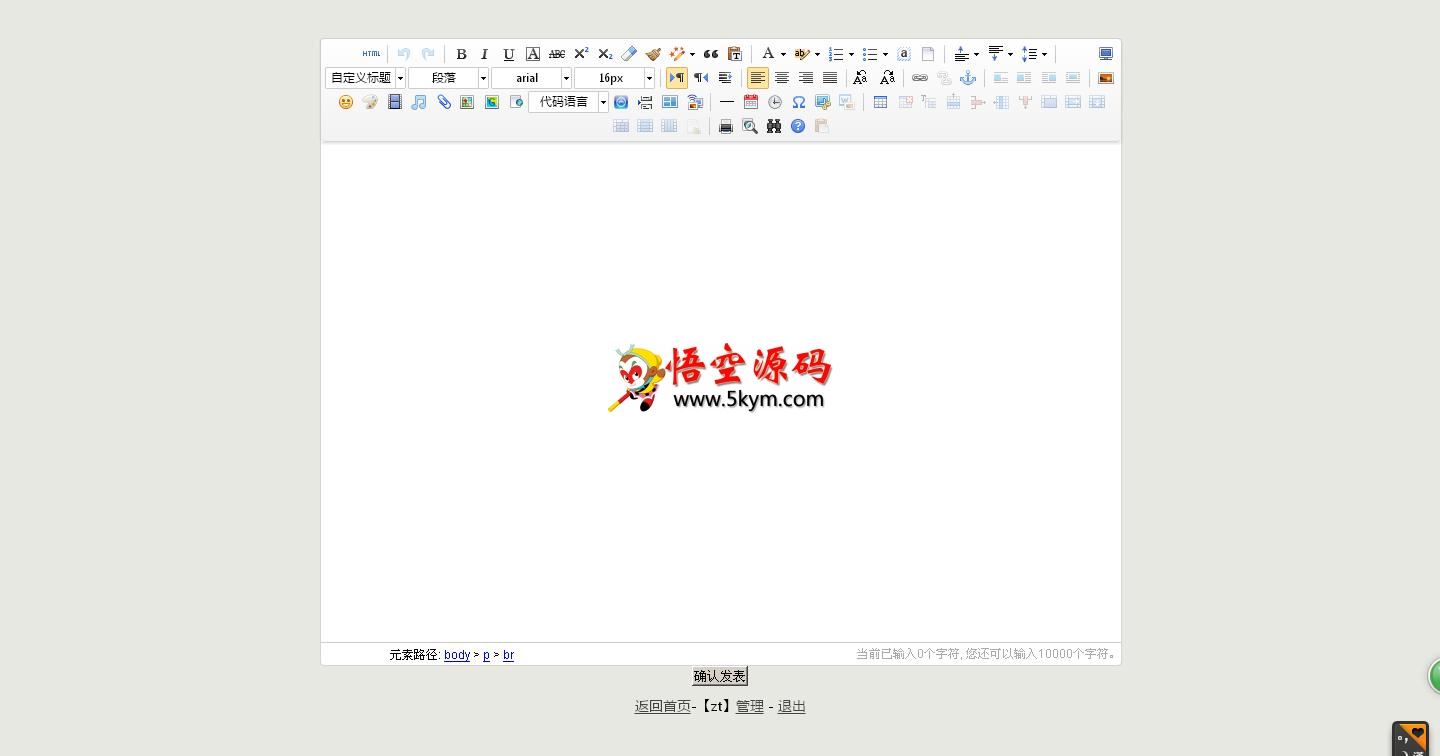Screen dimensions: 1440x756
Task: Insert a table
Action: coord(880,102)
